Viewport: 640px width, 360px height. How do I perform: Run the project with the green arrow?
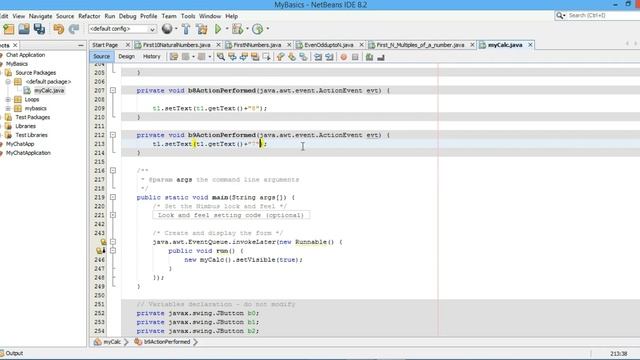coord(218,29)
